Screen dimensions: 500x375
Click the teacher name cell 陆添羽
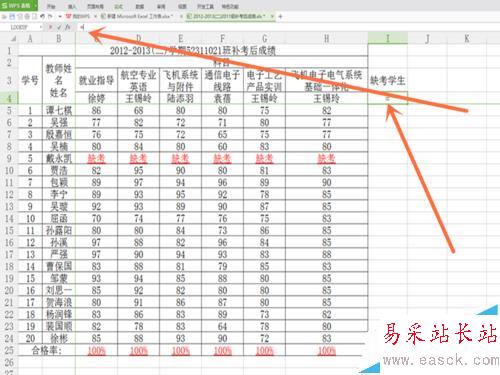point(180,98)
